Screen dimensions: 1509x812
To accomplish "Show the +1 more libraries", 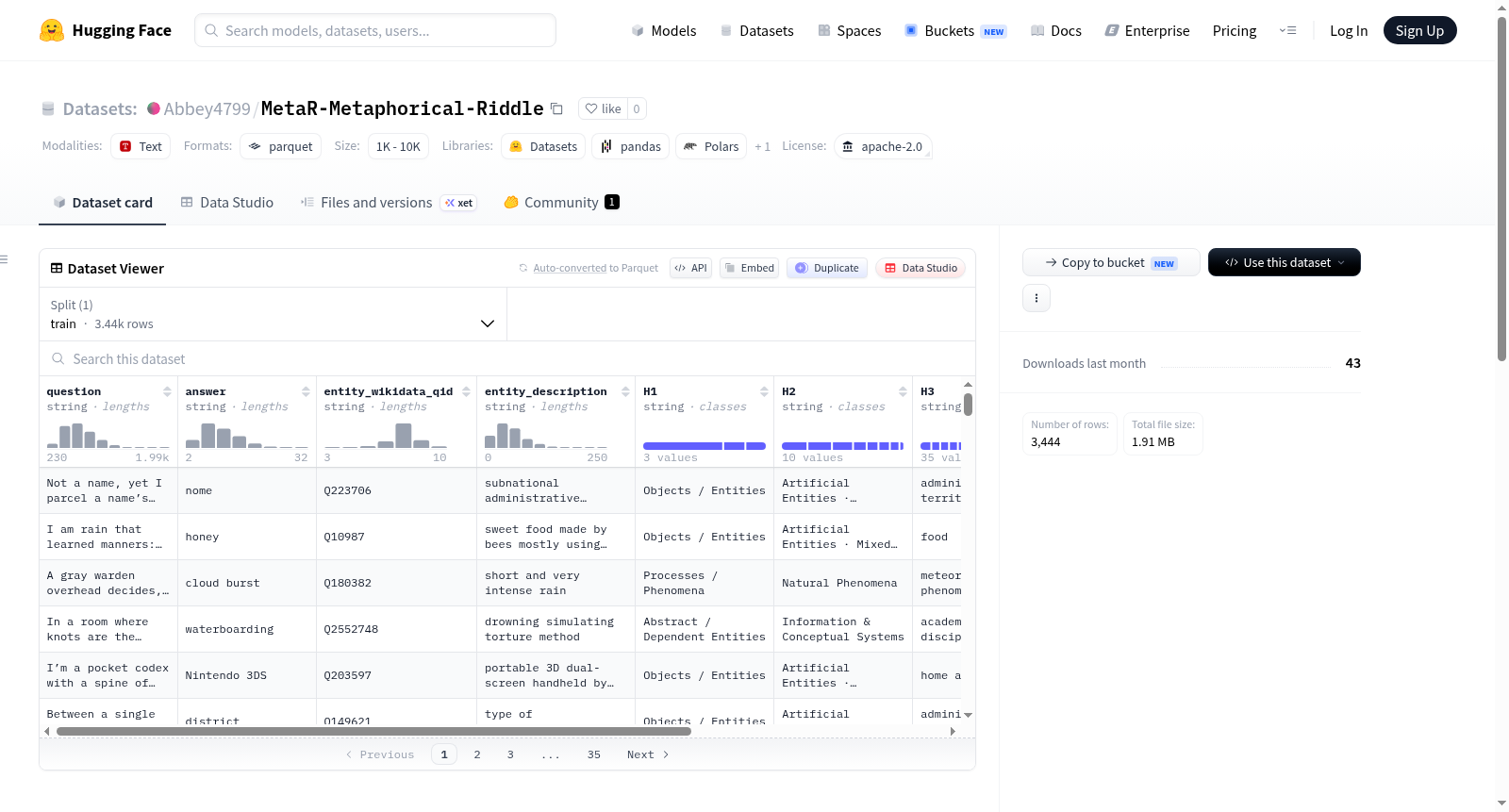I will point(763,146).
